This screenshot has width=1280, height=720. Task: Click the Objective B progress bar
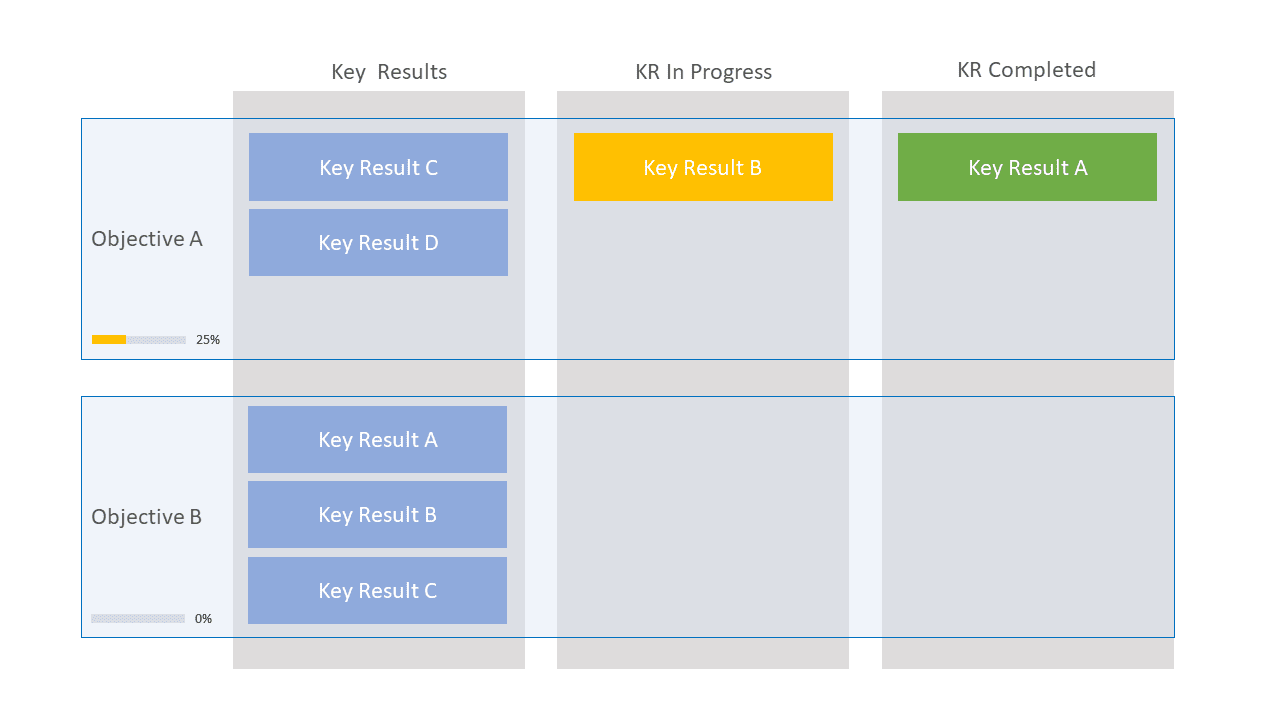[x=138, y=619]
